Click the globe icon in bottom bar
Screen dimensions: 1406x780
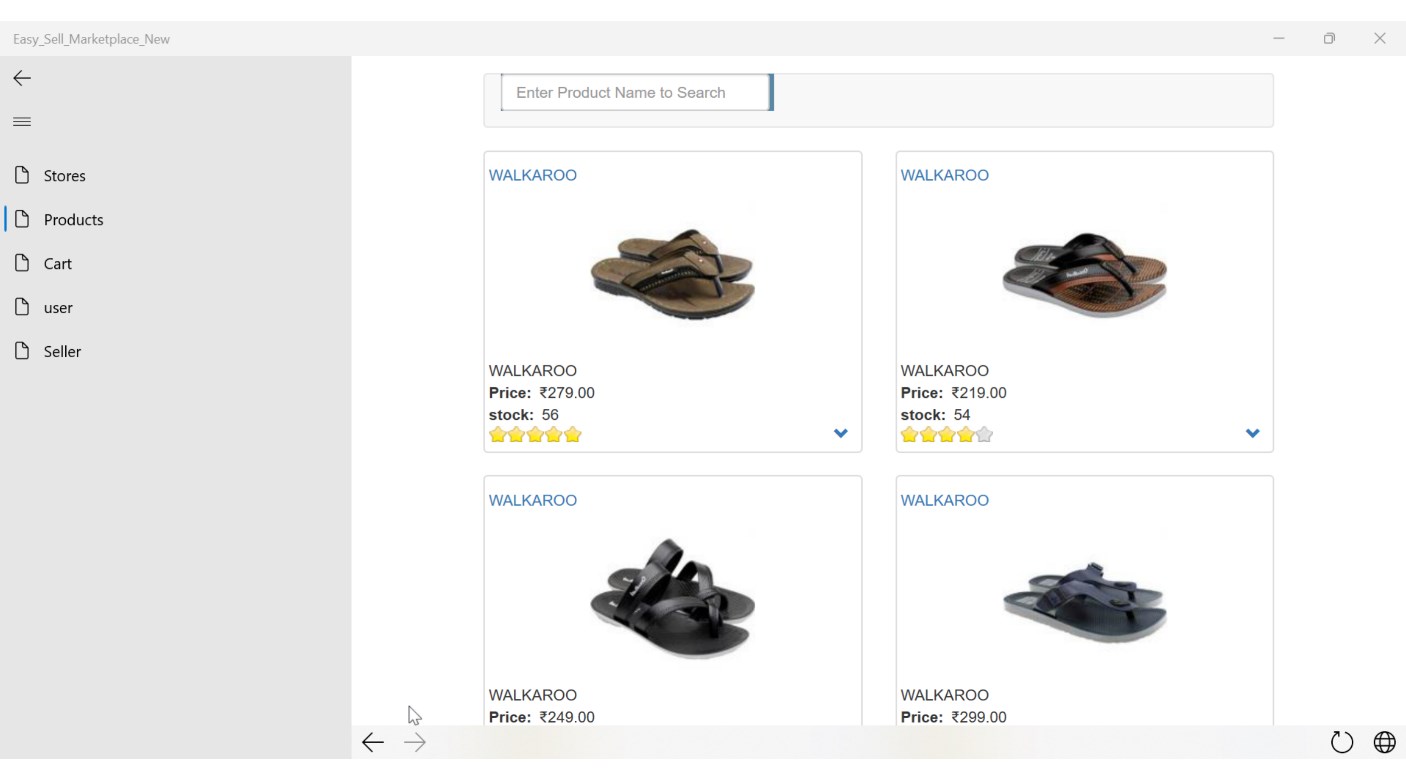1384,742
